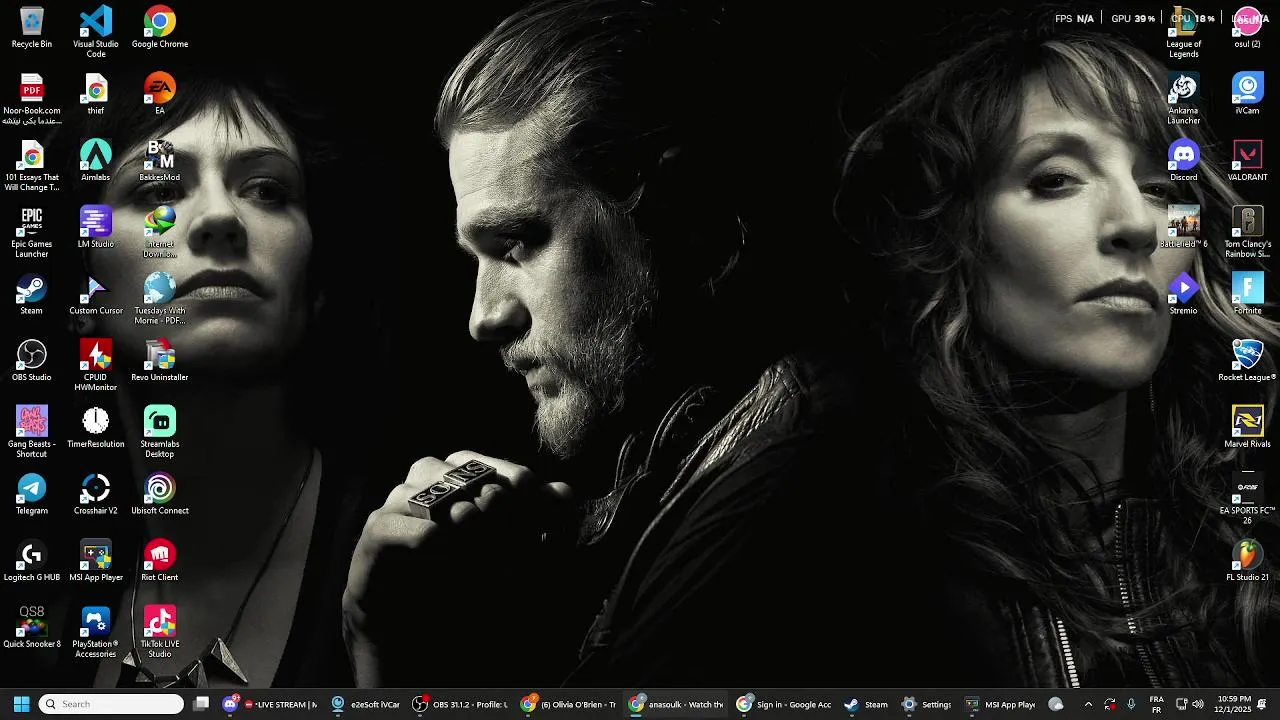This screenshot has width=1280, height=720.
Task: Switch to e2eSoft iVCam taskbar window
Action: (x=366, y=704)
